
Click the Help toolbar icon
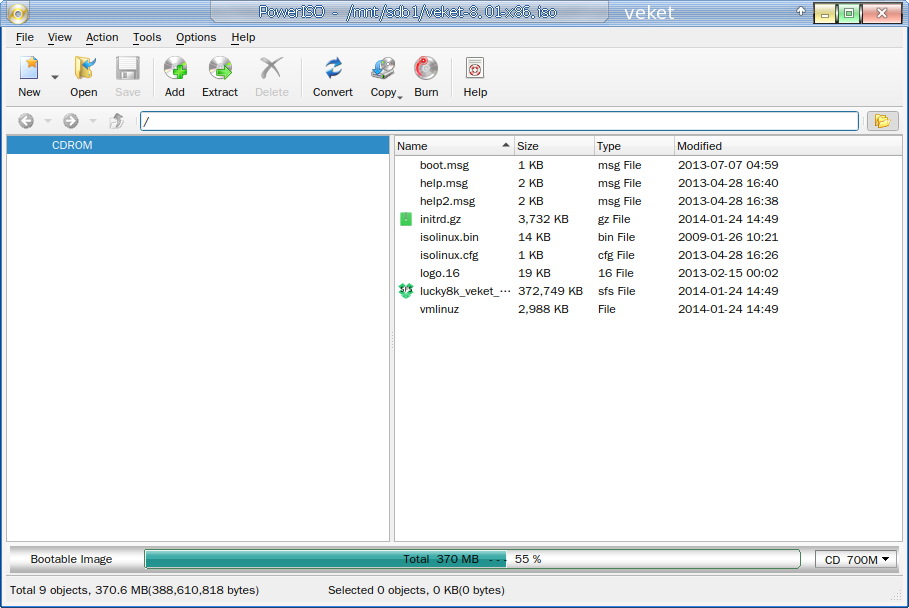click(x=475, y=68)
